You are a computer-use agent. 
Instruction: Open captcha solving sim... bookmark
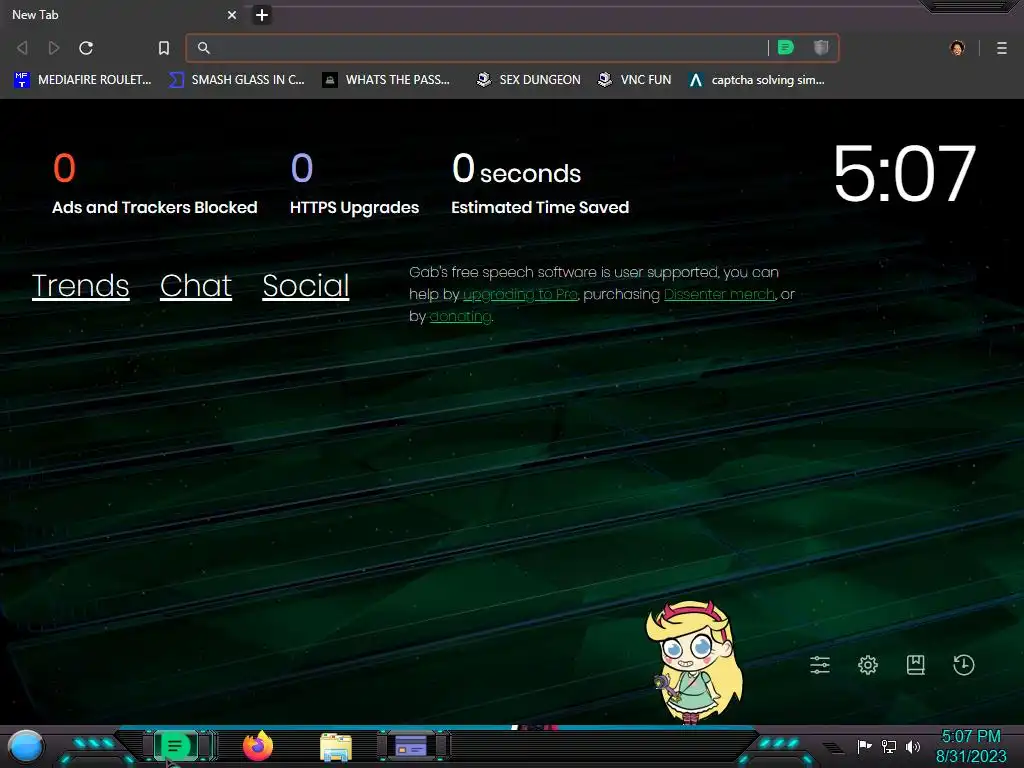757,80
